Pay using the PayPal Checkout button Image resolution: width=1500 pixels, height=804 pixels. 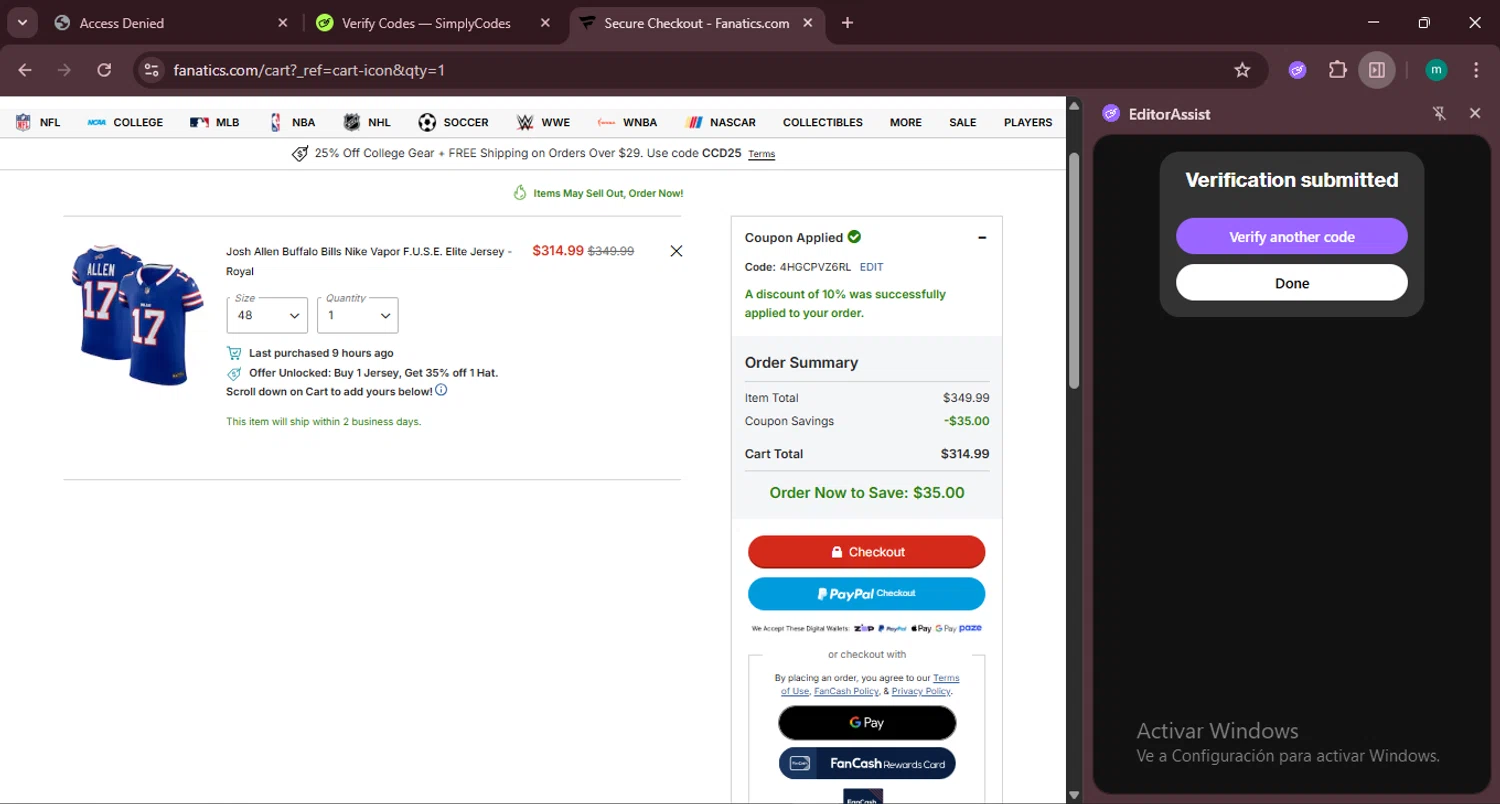[867, 593]
